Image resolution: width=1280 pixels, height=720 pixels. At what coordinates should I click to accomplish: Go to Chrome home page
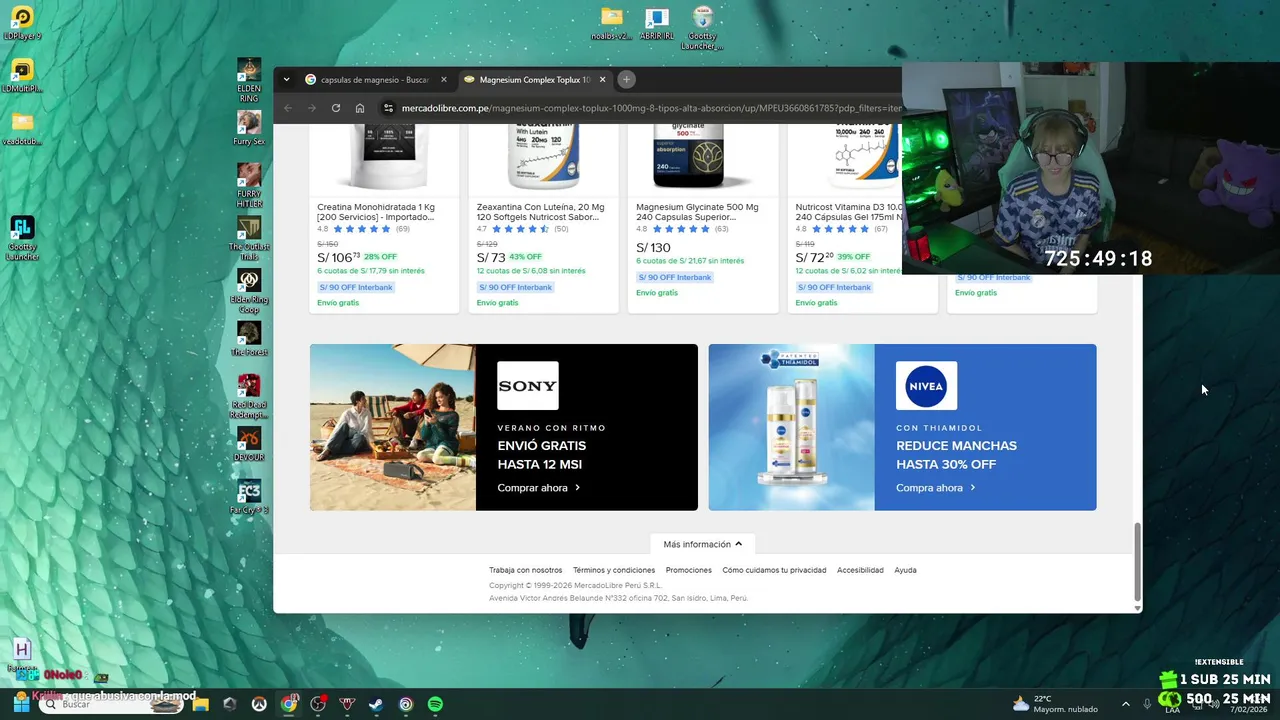click(360, 108)
